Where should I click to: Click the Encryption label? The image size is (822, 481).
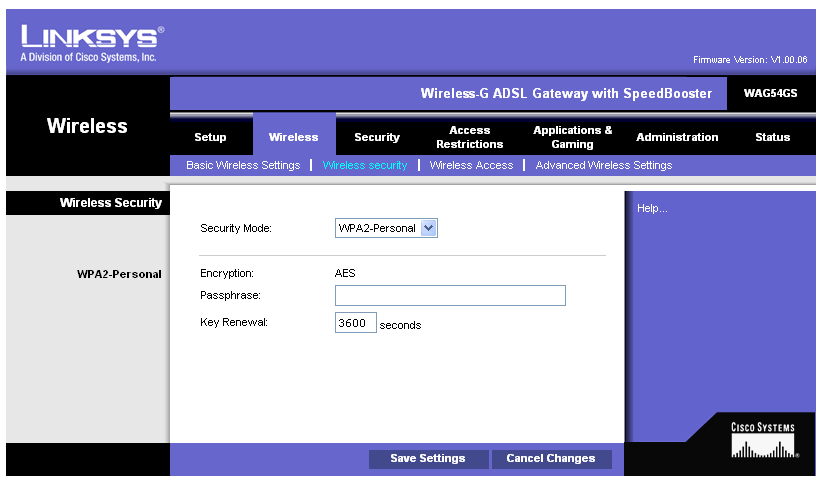pyautogui.click(x=226, y=273)
